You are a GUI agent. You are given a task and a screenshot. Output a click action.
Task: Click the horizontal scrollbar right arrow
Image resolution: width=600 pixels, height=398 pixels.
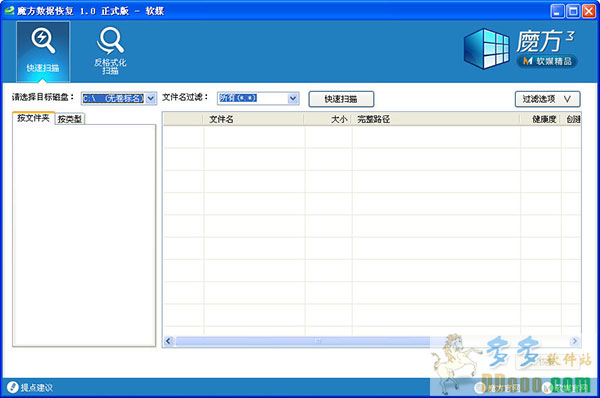point(575,341)
